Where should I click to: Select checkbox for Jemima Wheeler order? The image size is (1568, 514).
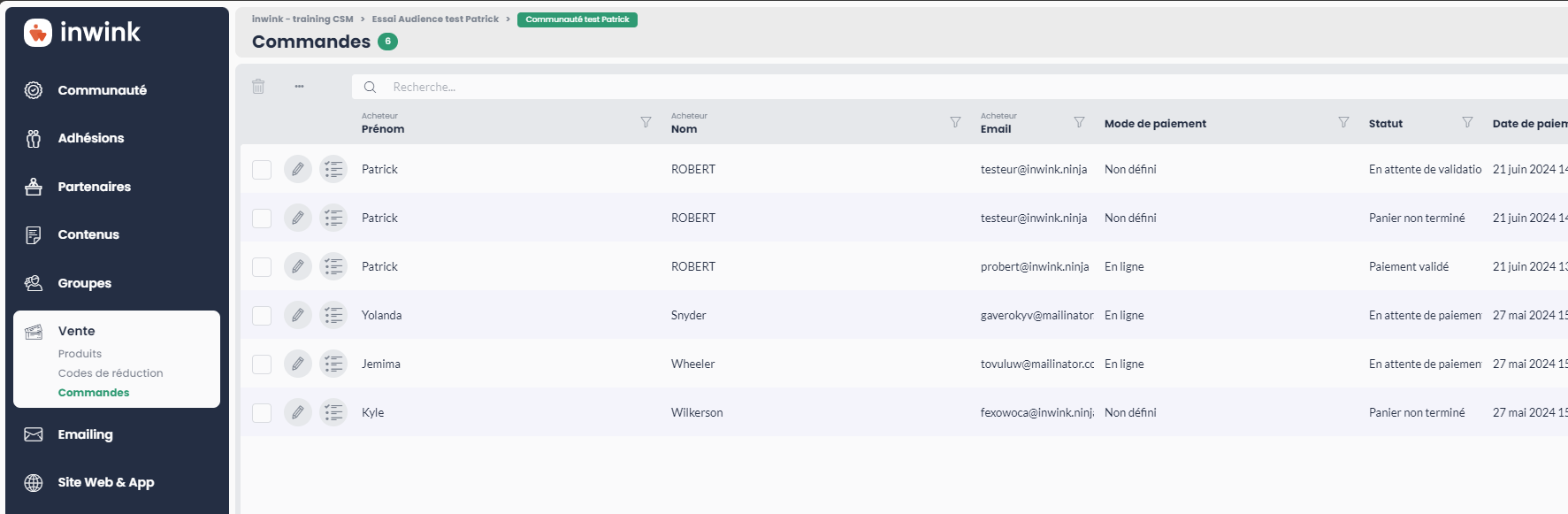pyautogui.click(x=262, y=364)
